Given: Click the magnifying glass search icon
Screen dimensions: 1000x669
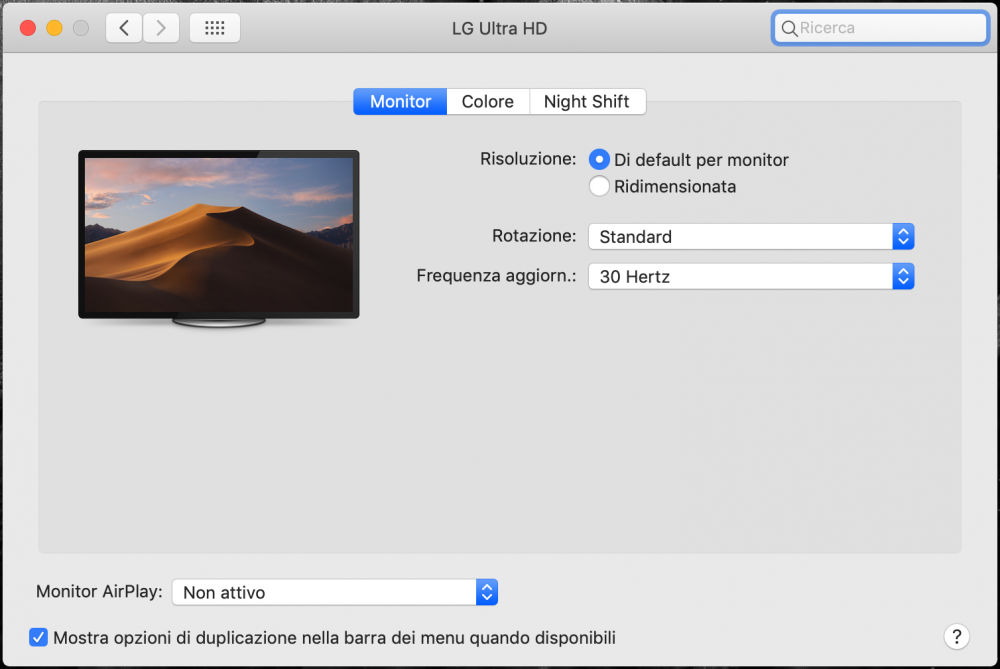Looking at the screenshot, I should point(789,28).
